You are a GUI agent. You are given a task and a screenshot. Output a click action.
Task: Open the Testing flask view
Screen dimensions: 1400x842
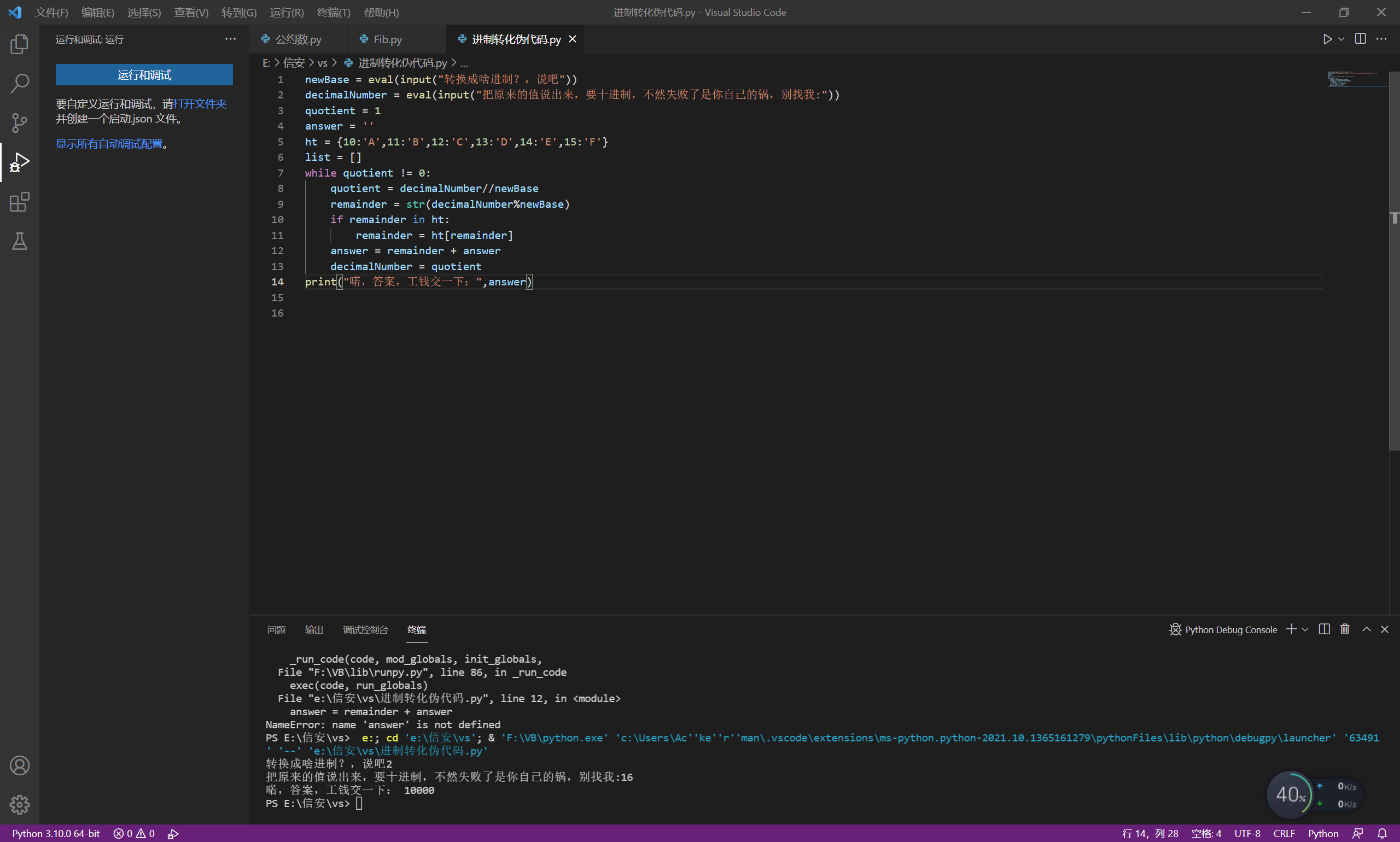tap(19, 241)
